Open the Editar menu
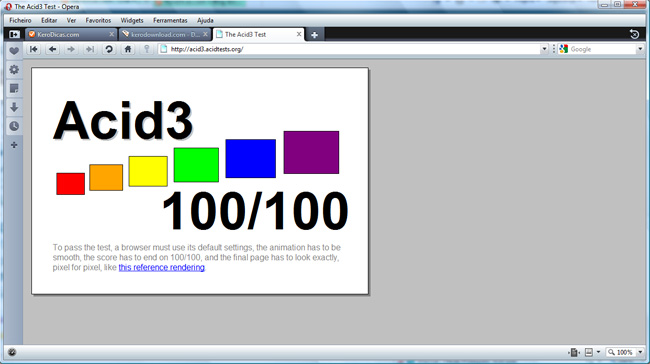Image resolution: width=650 pixels, height=364 pixels. coord(49,20)
